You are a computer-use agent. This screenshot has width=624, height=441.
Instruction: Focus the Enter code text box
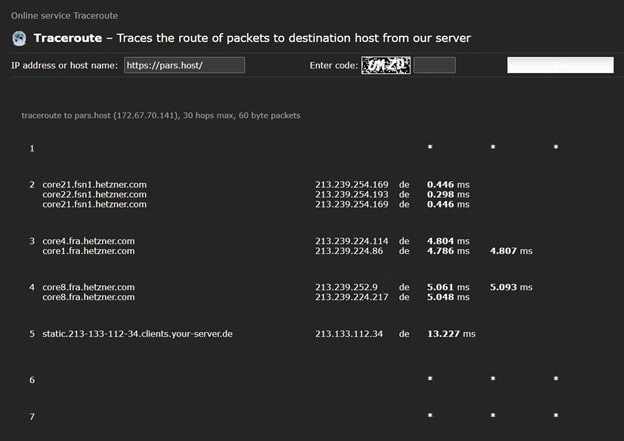(x=434, y=66)
